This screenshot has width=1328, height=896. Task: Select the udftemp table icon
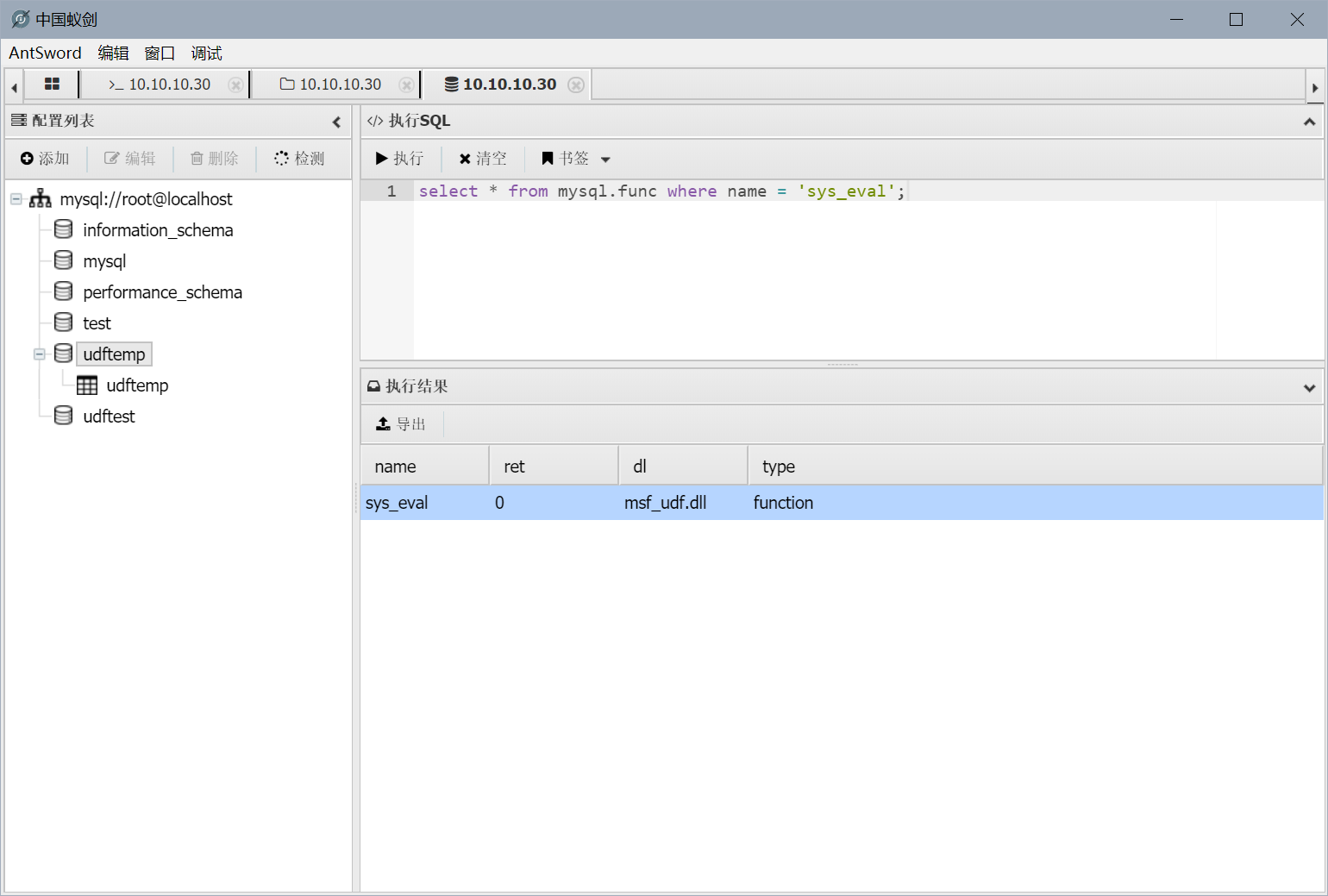[x=87, y=385]
